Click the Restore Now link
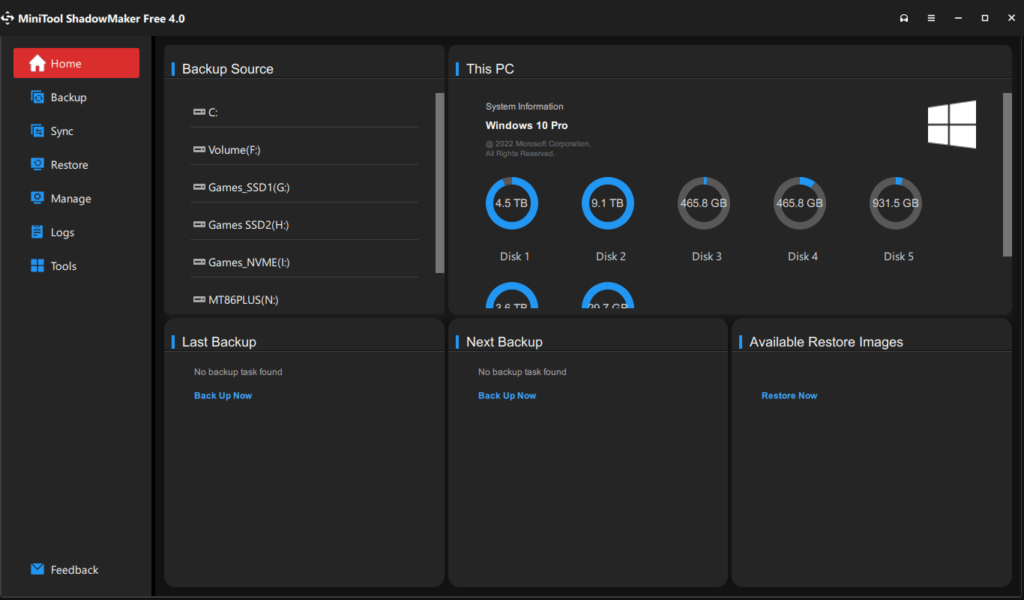Image resolution: width=1024 pixels, height=600 pixels. click(x=789, y=396)
